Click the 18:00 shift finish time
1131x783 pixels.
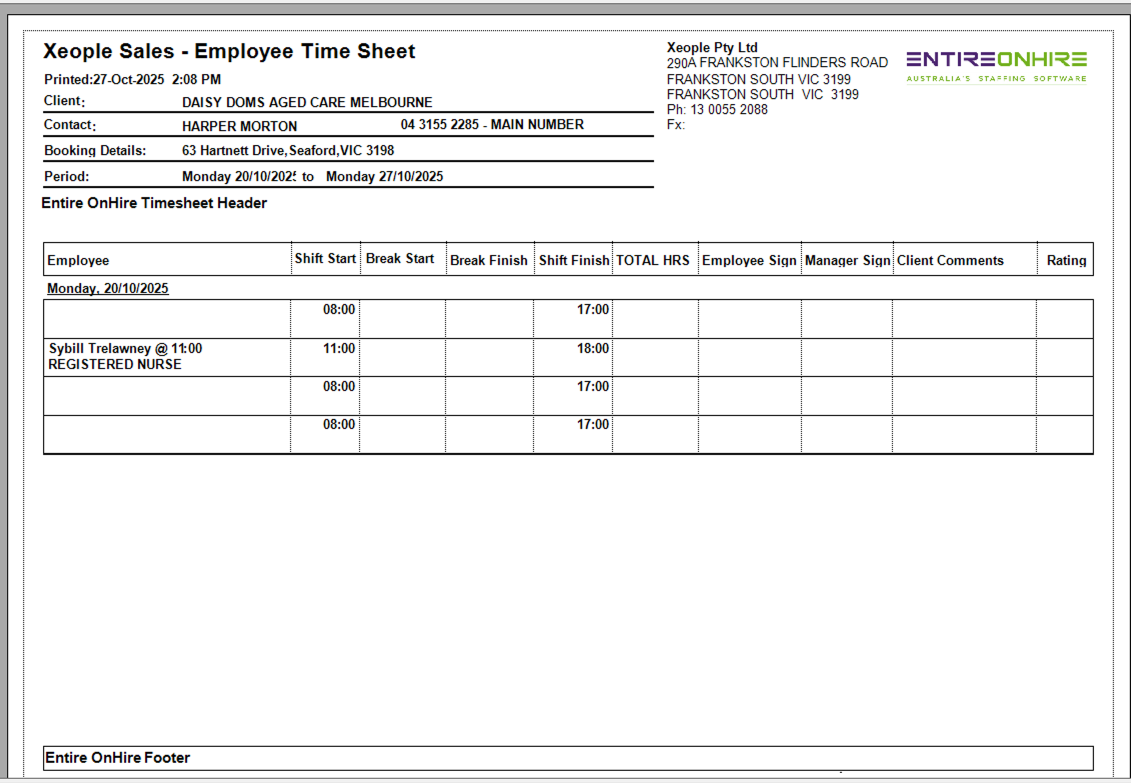coord(593,349)
